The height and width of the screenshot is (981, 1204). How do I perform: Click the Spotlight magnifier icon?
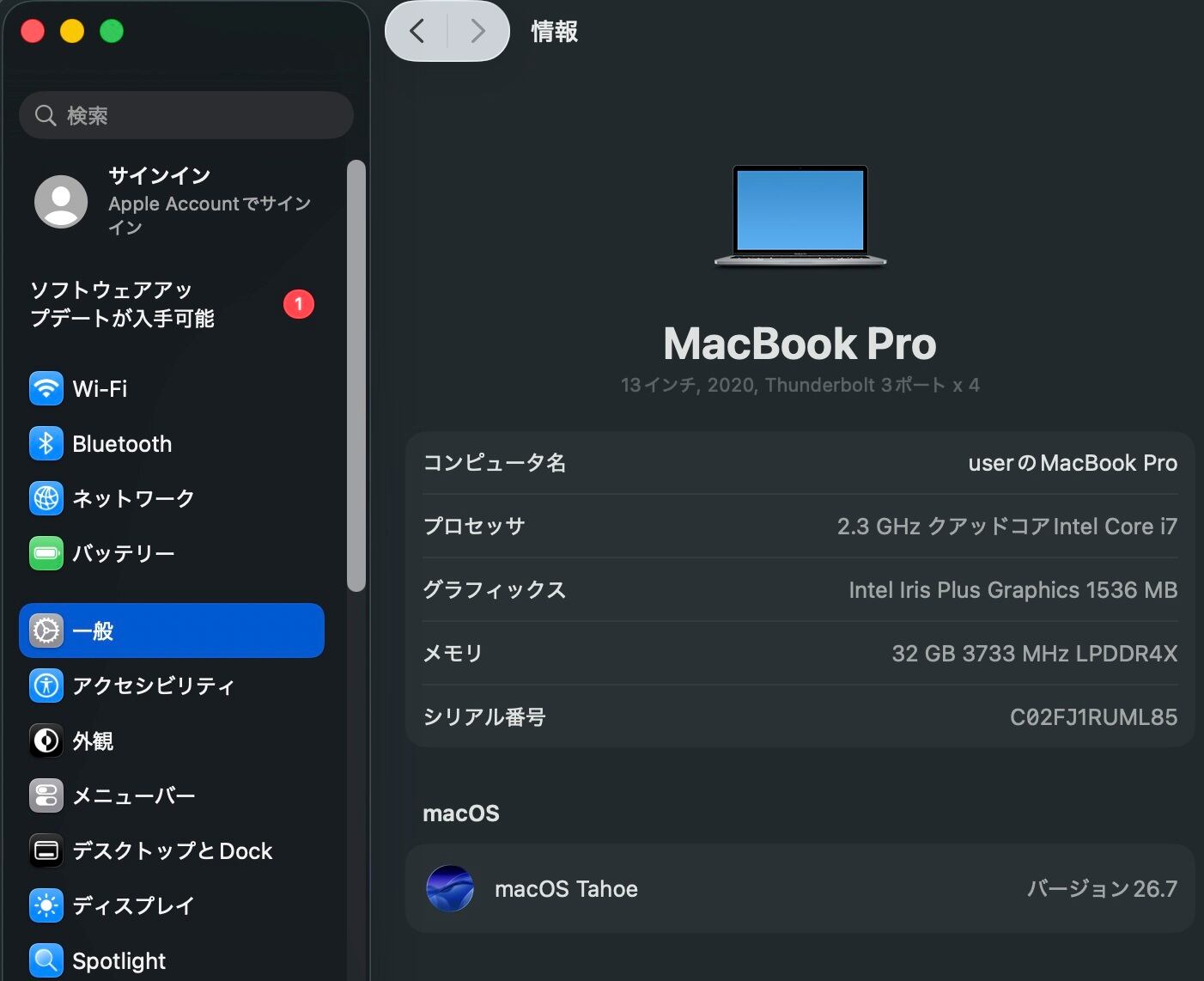click(46, 961)
